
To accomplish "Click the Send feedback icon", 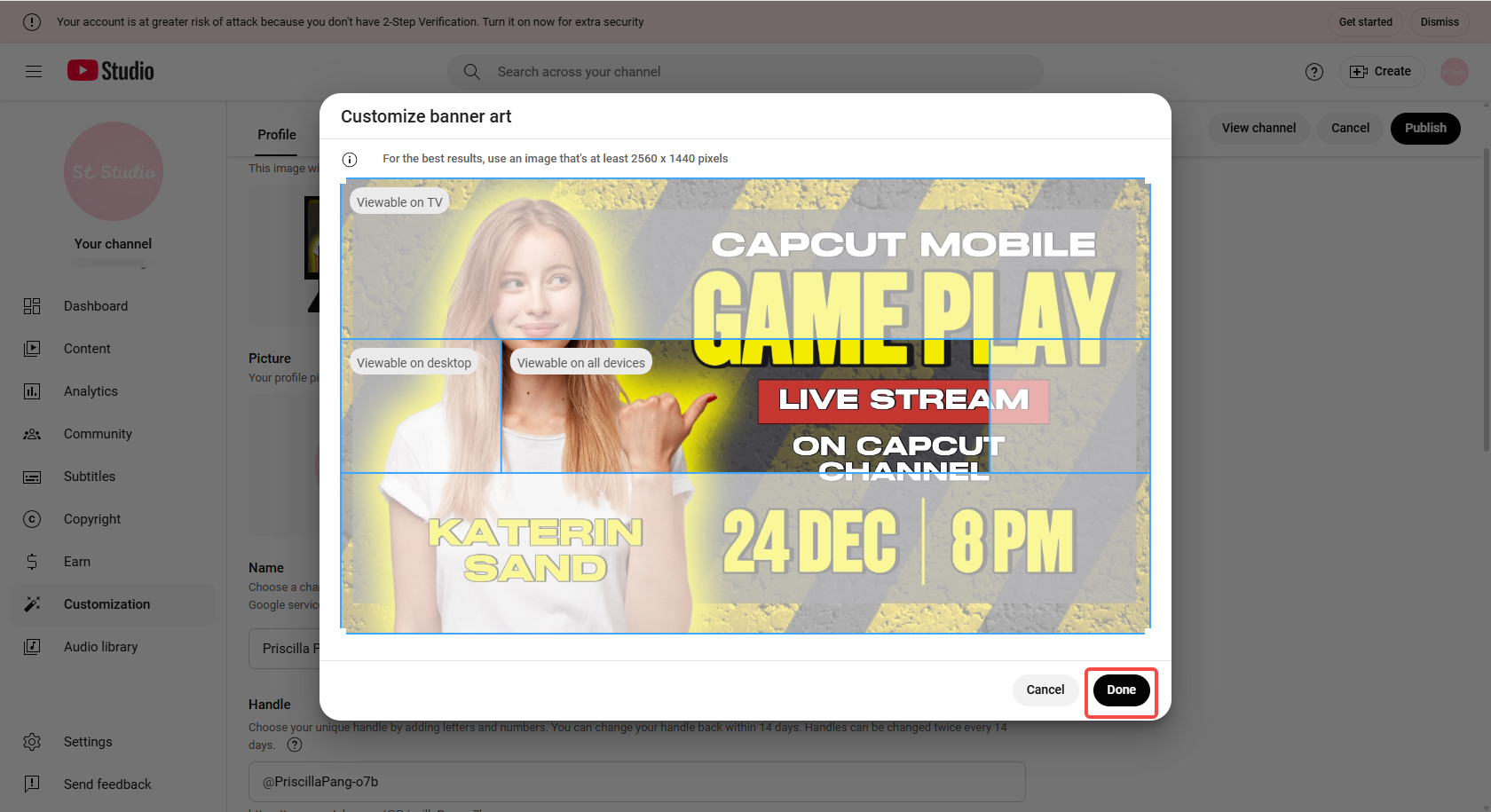I will click(32, 784).
